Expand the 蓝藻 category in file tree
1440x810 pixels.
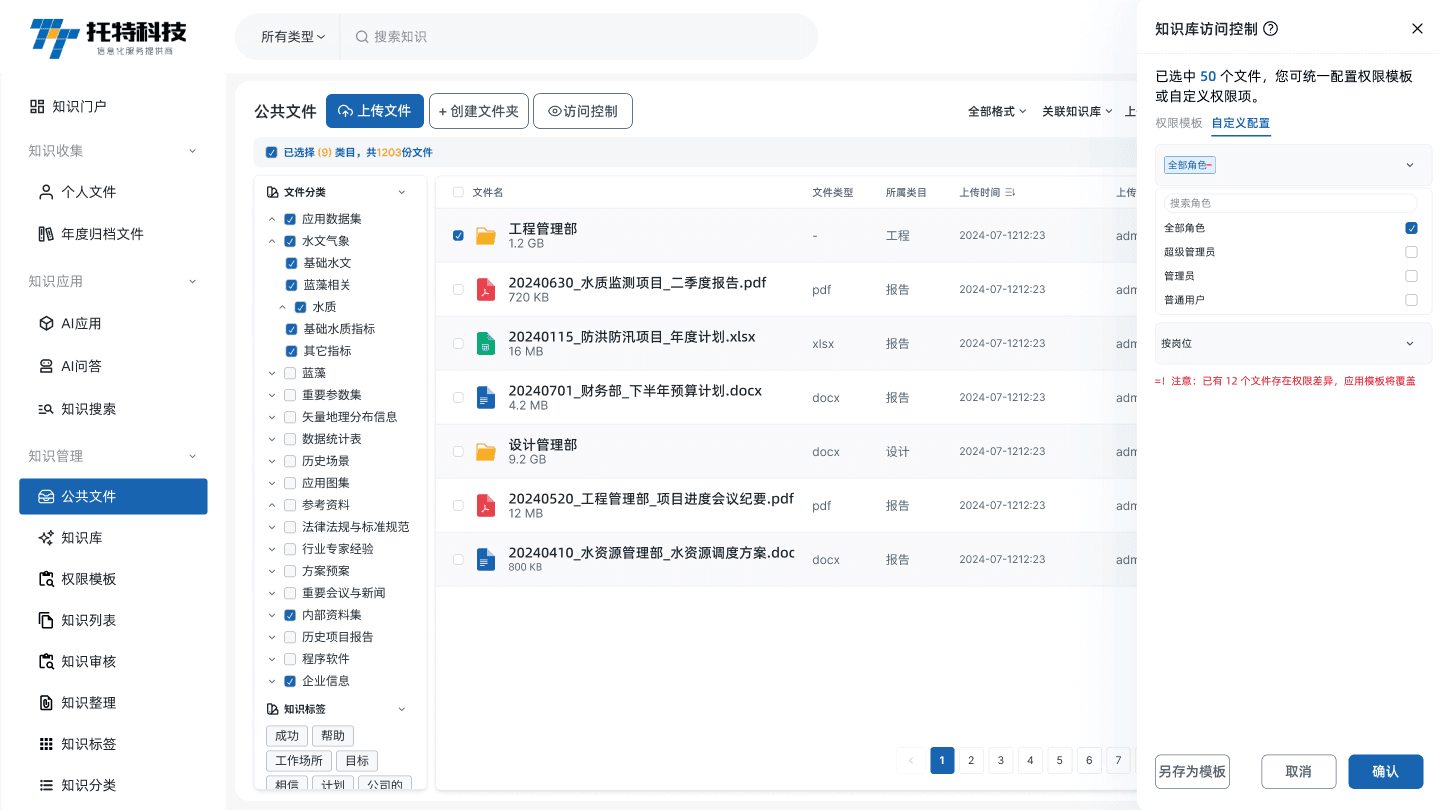click(x=273, y=372)
